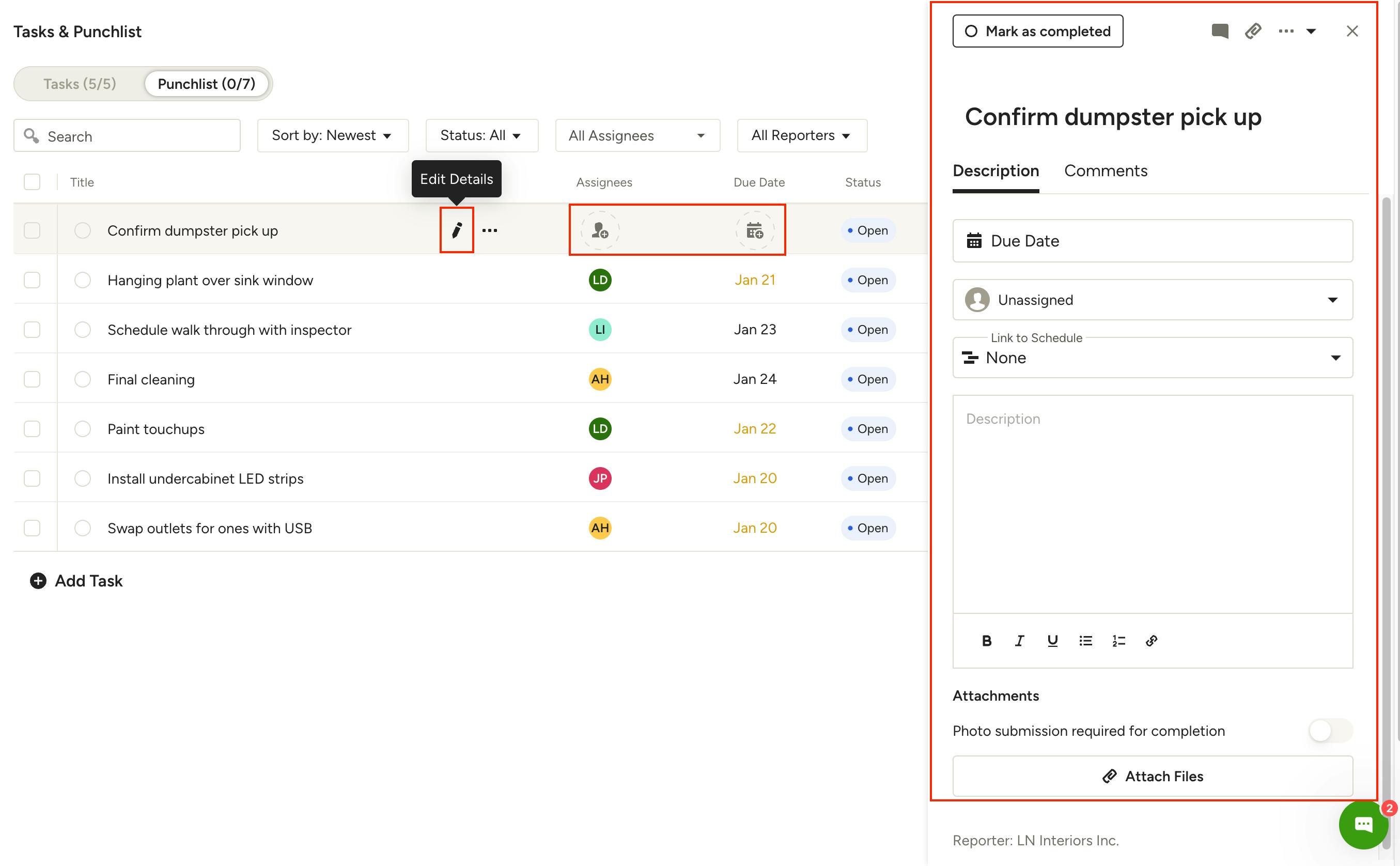Mark Install undercabinet LED strips complete via circle
The image size is (1400, 866).
coord(83,478)
